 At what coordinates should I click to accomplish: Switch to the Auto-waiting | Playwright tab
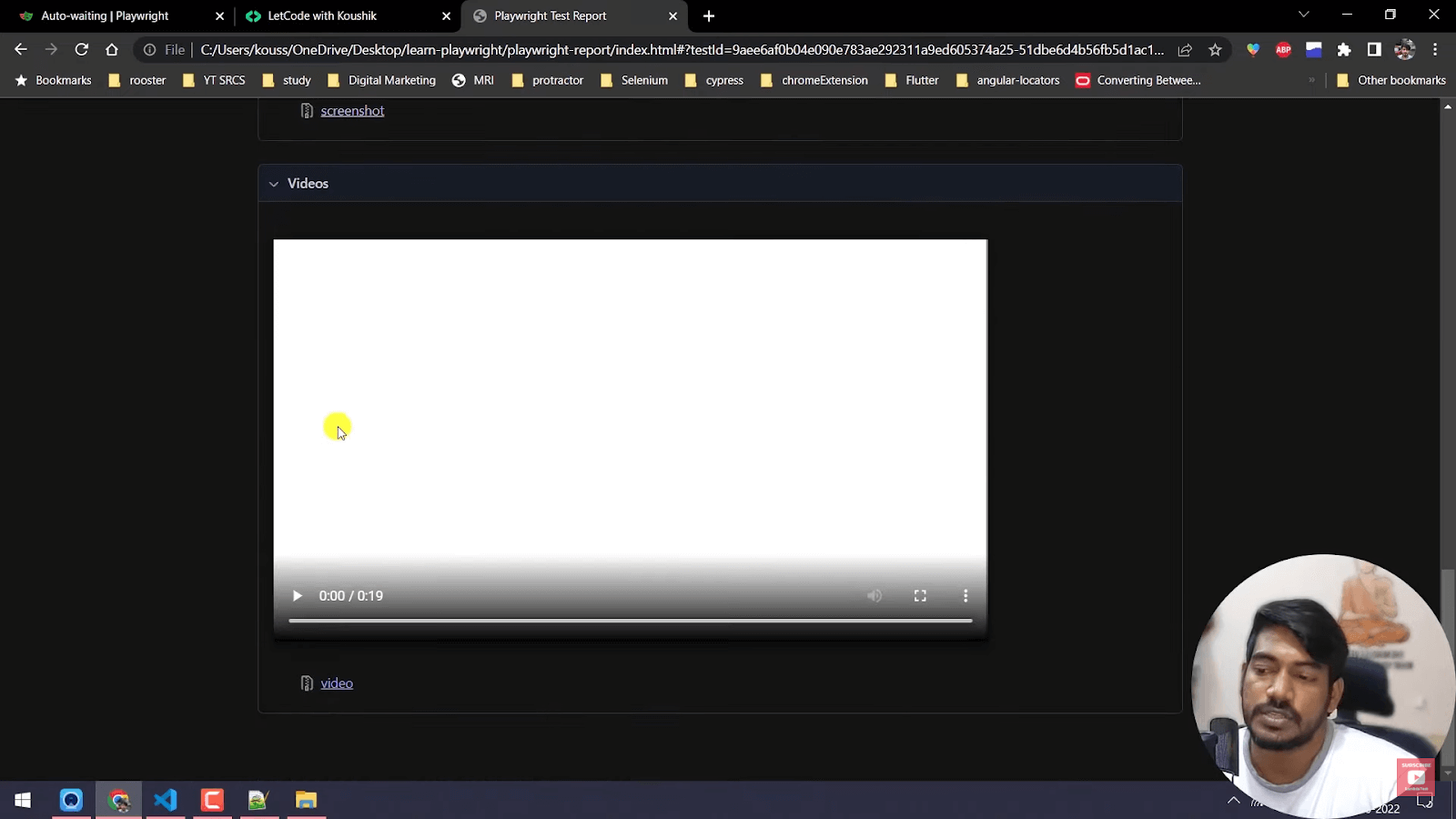[x=105, y=15]
